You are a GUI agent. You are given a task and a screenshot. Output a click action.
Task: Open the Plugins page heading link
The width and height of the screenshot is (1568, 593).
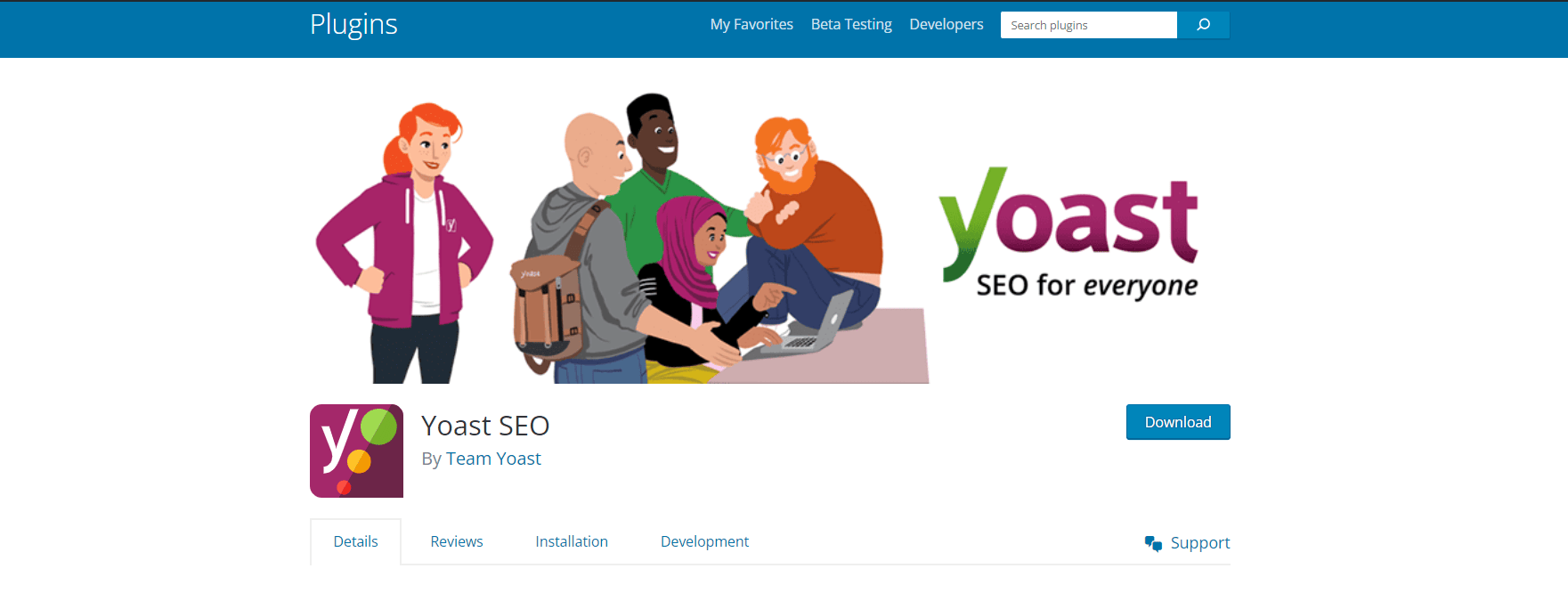point(353,25)
